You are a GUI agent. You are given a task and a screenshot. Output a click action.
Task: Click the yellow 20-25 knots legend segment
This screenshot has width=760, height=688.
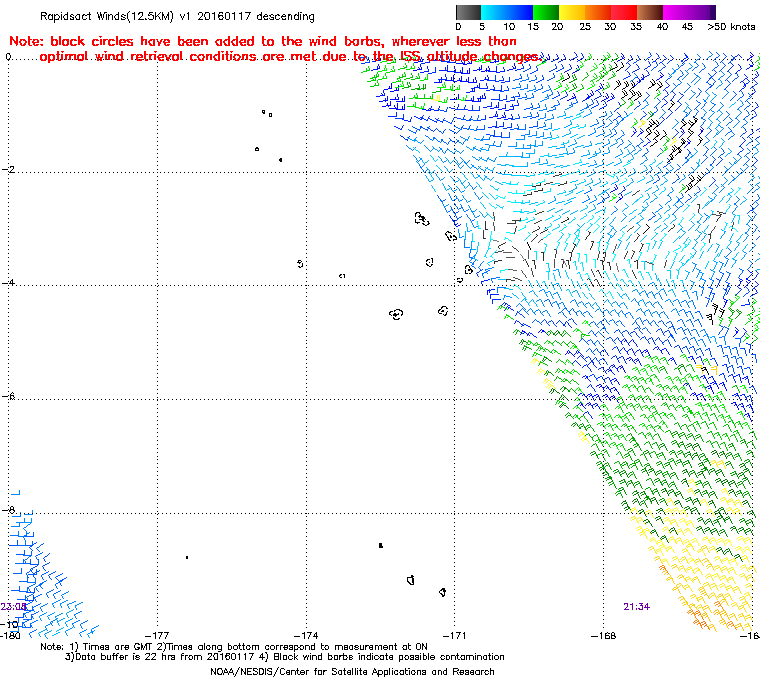click(572, 12)
